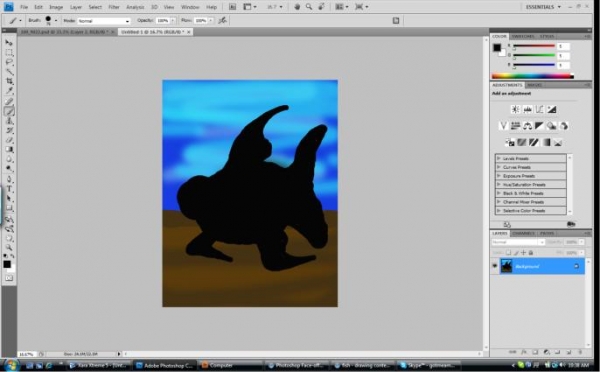Open the Analysis menu

click(x=135, y=7)
